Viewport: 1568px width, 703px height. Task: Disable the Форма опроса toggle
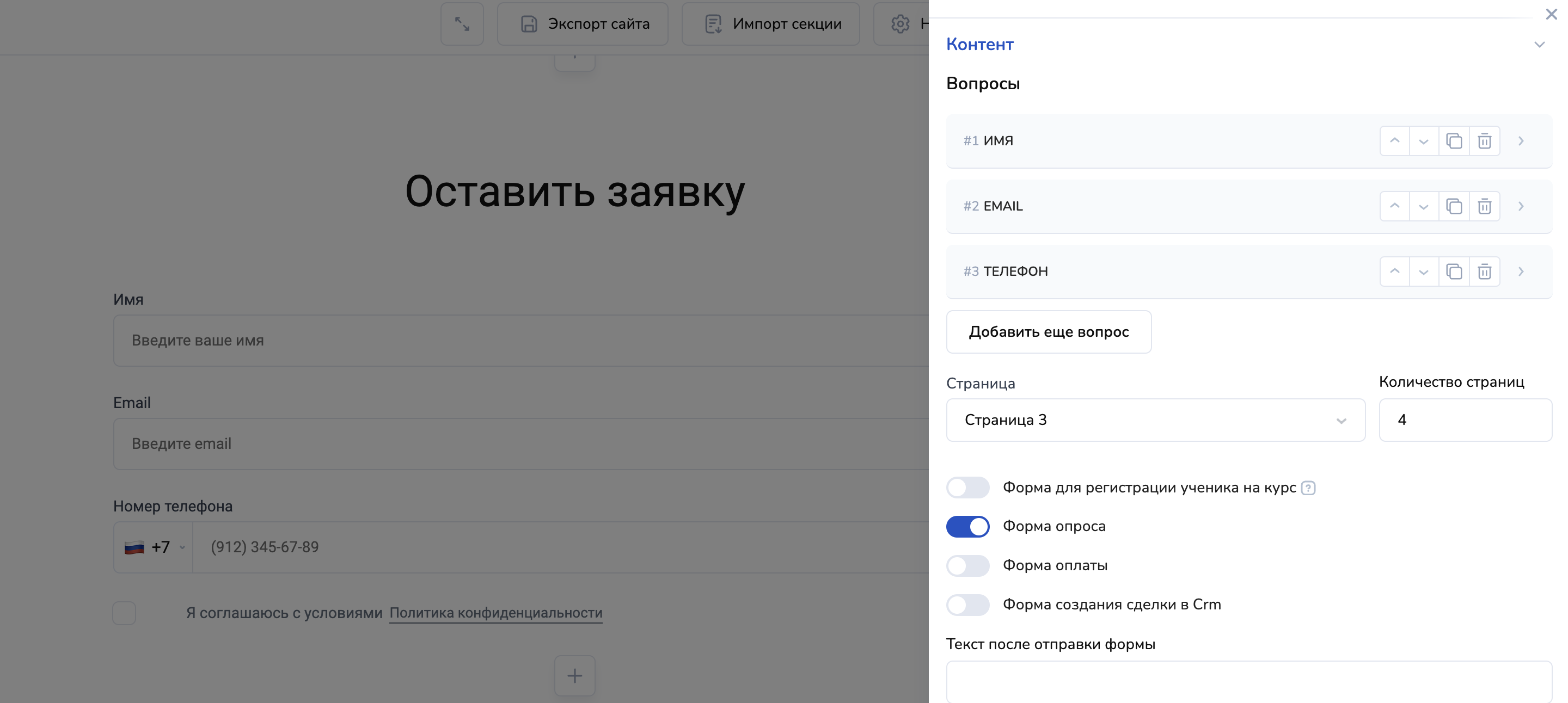pyautogui.click(x=967, y=527)
